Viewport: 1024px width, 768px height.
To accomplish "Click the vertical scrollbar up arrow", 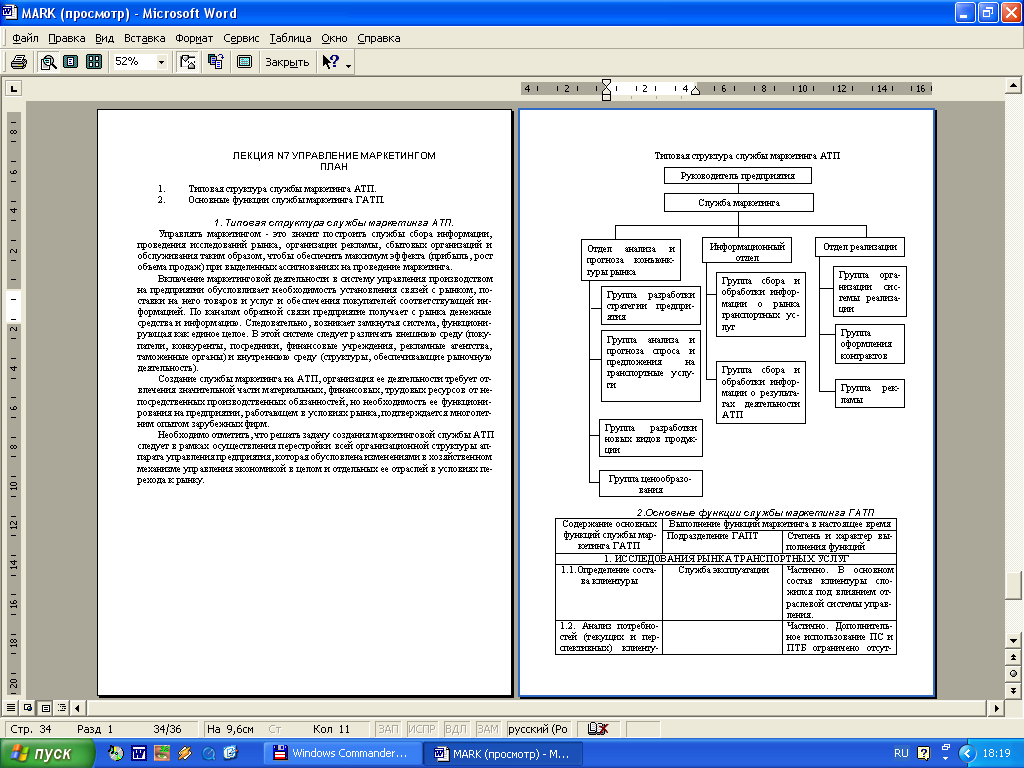I will (1013, 86).
